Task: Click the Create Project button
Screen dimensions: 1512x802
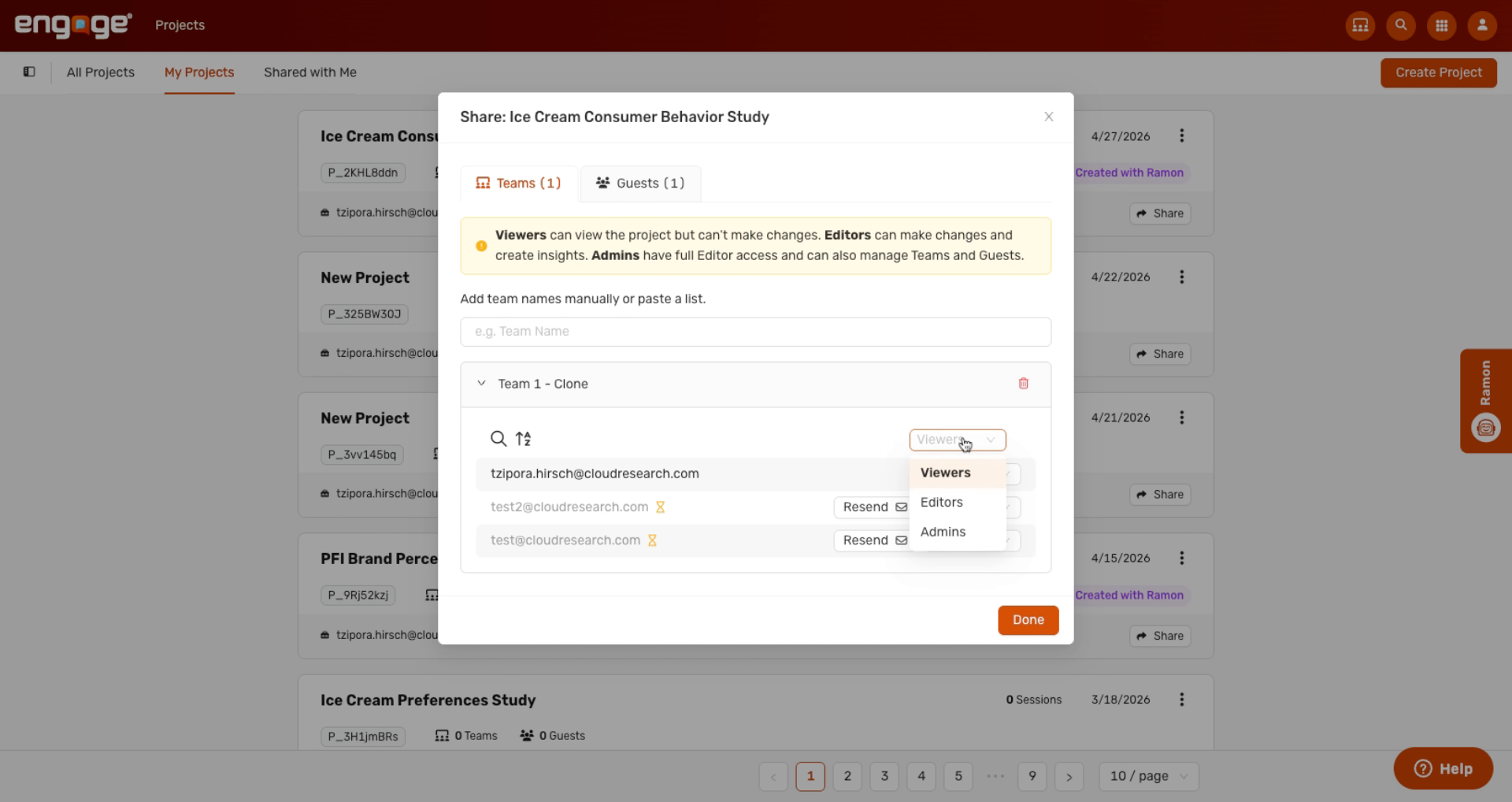Action: tap(1438, 72)
